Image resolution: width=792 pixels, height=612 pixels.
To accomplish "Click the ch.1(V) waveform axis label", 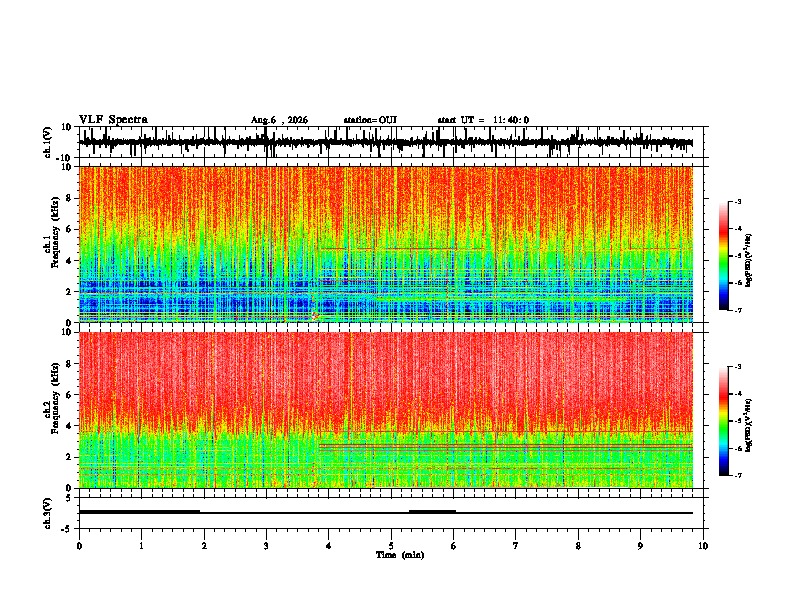I will pyautogui.click(x=48, y=142).
